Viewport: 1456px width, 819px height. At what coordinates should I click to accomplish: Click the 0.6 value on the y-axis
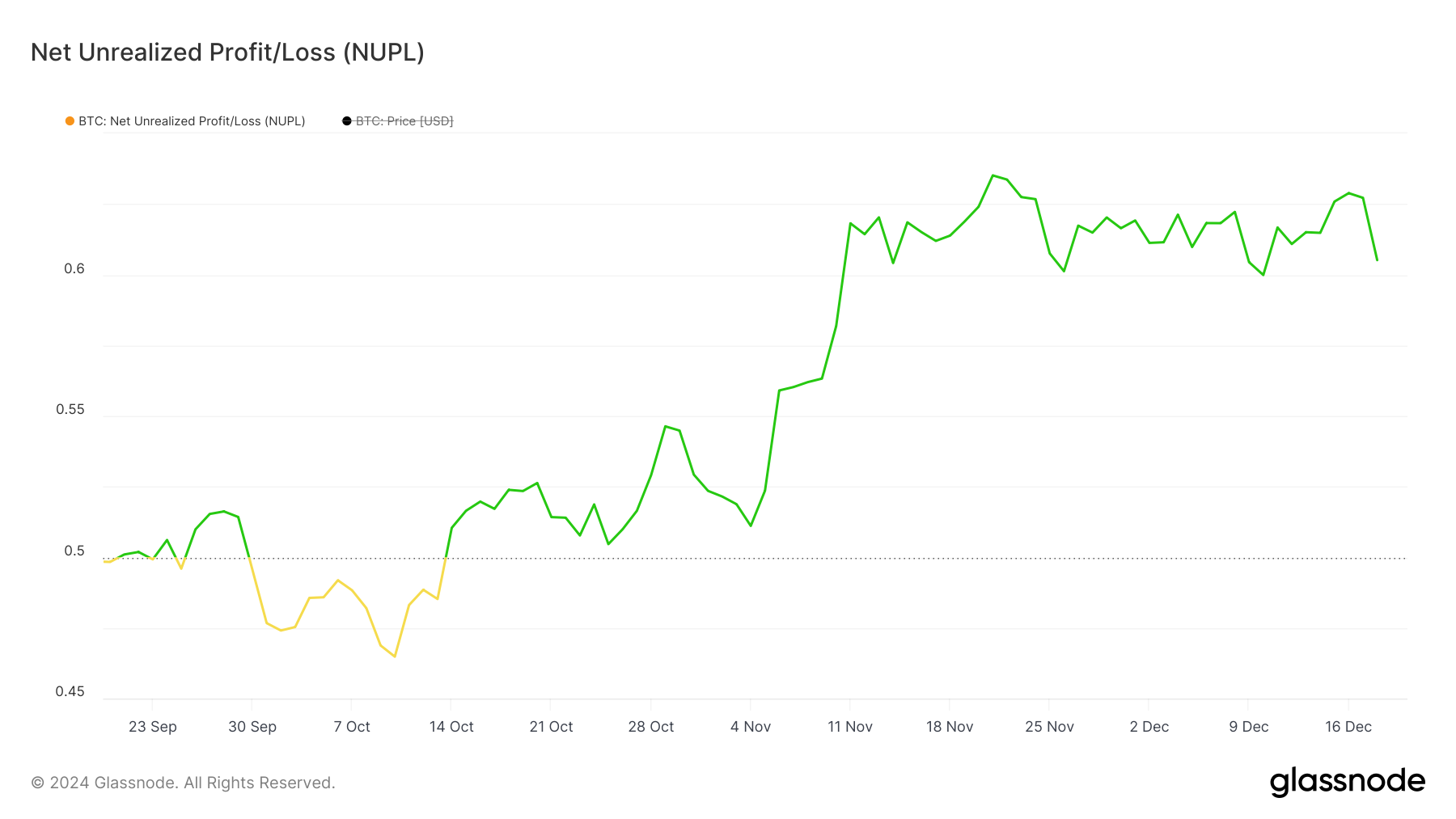click(74, 268)
